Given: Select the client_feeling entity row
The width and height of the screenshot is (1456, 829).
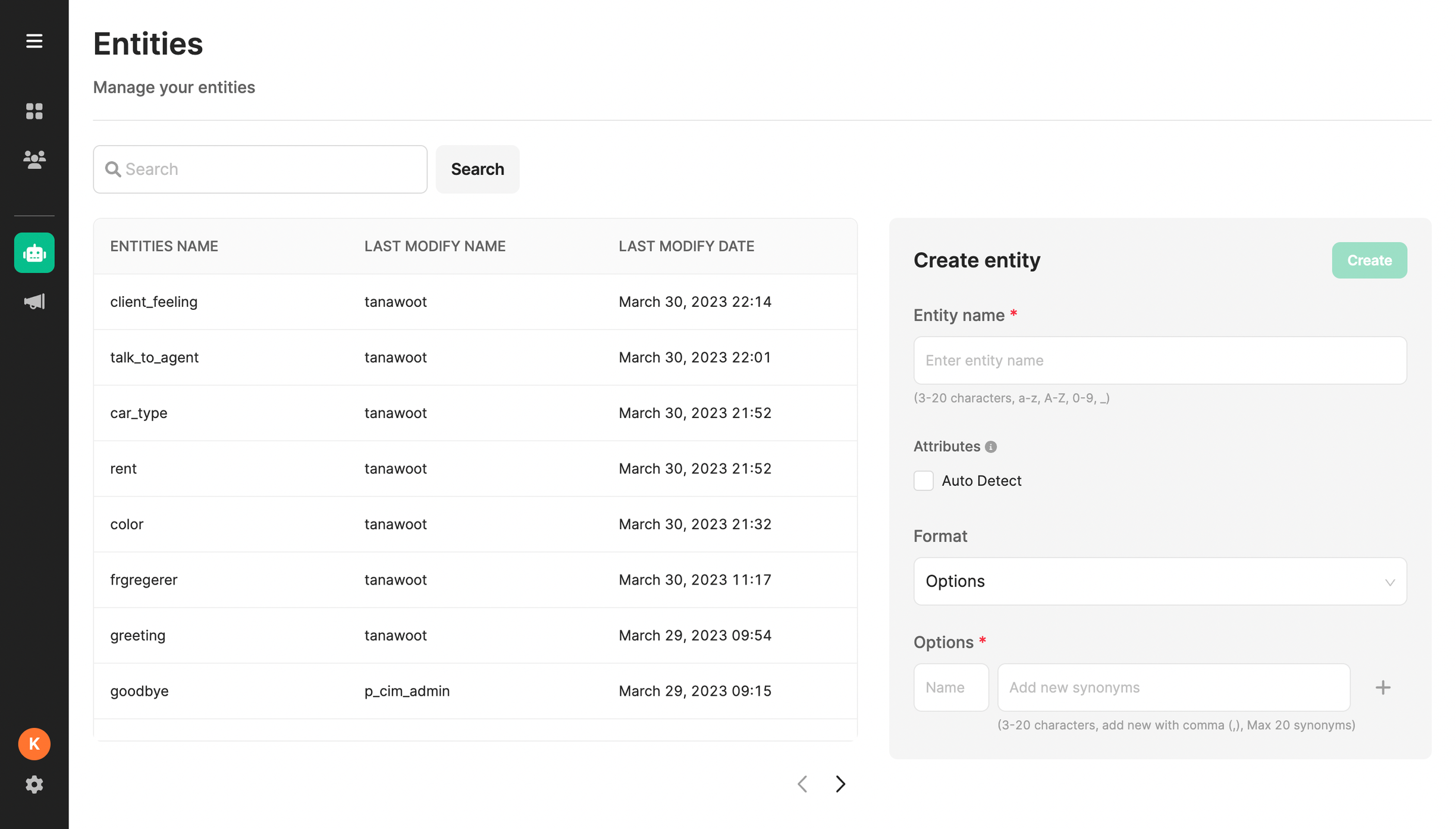Looking at the screenshot, I should [475, 302].
